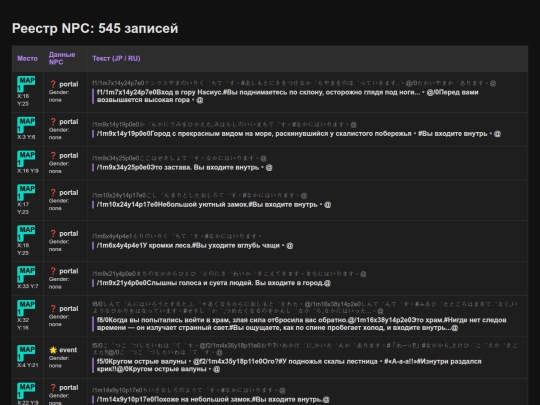Click the Japanese line above 'Слышны голоса'
540x405 pixels.
[229, 274]
